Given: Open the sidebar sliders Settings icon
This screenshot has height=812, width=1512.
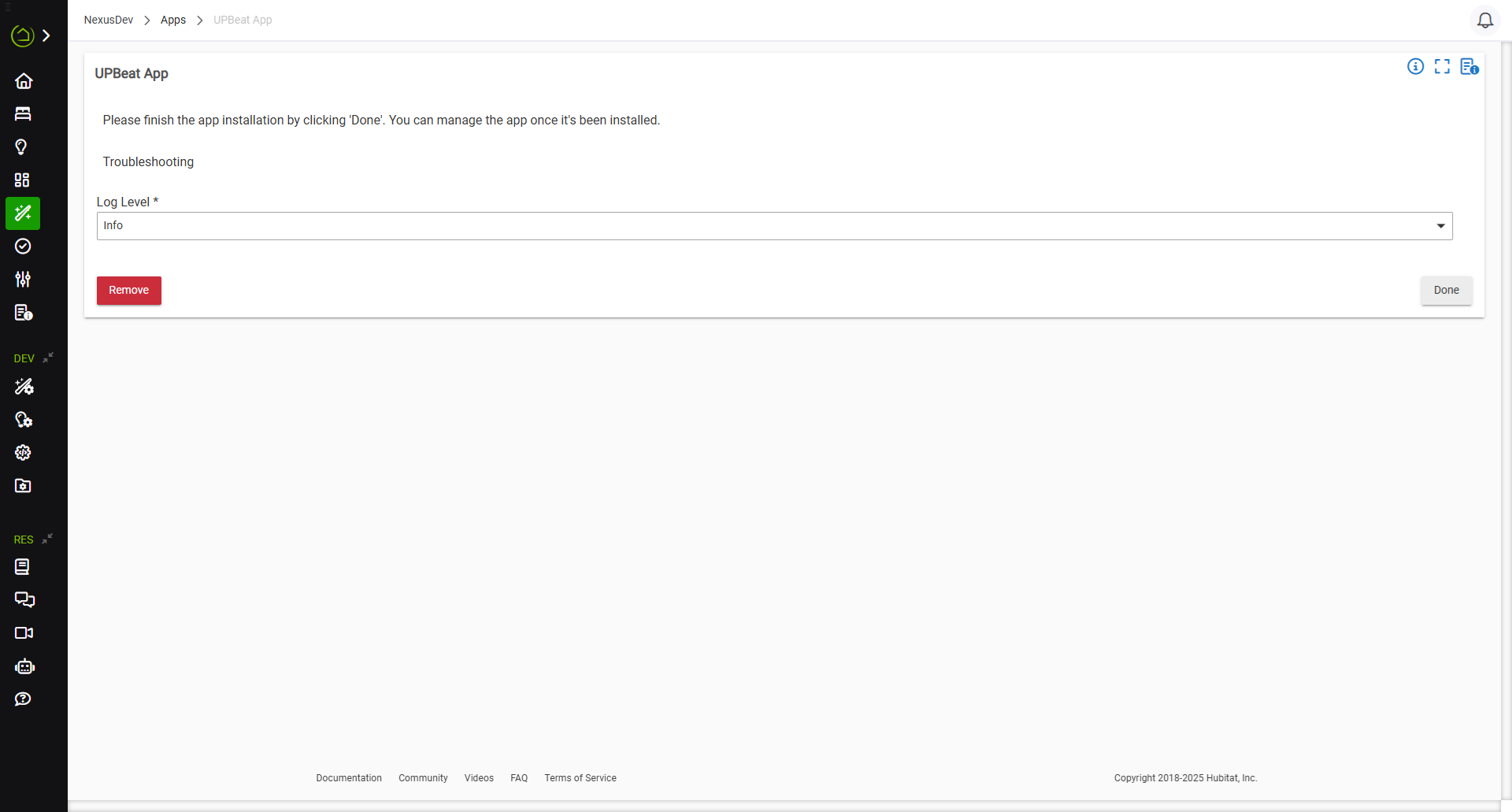Looking at the screenshot, I should [x=23, y=280].
